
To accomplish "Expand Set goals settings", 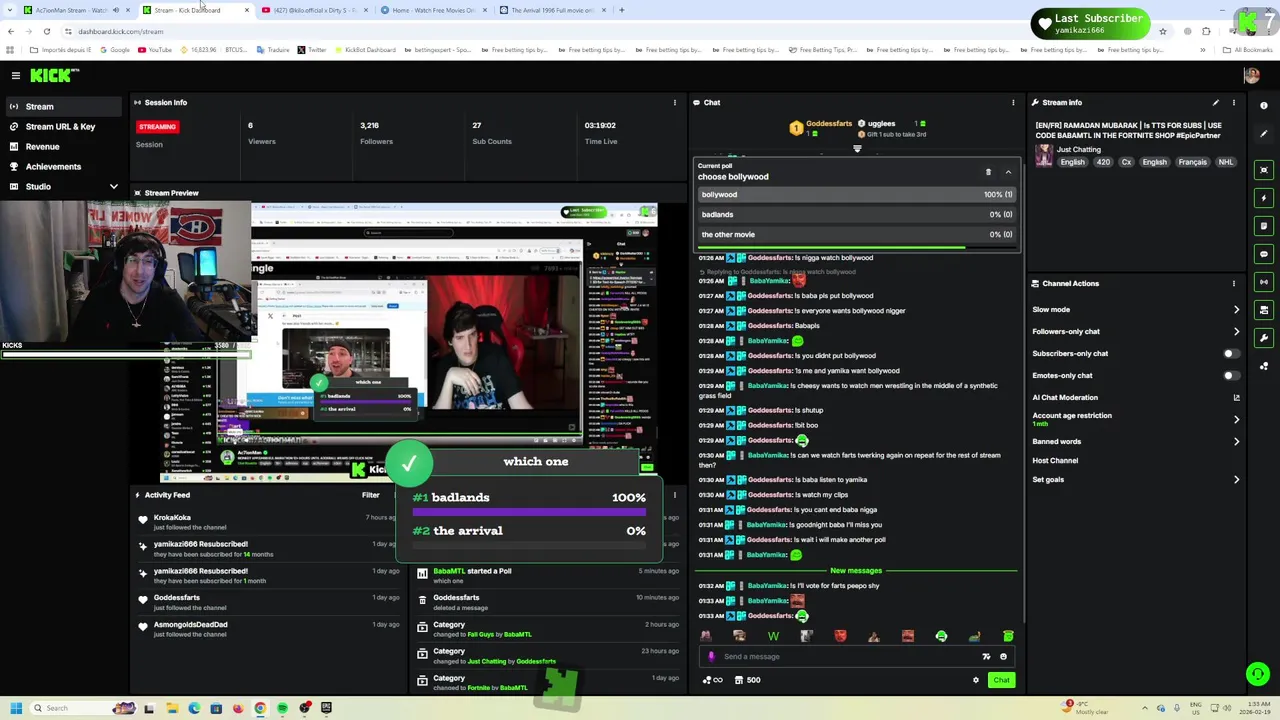I will point(1136,479).
